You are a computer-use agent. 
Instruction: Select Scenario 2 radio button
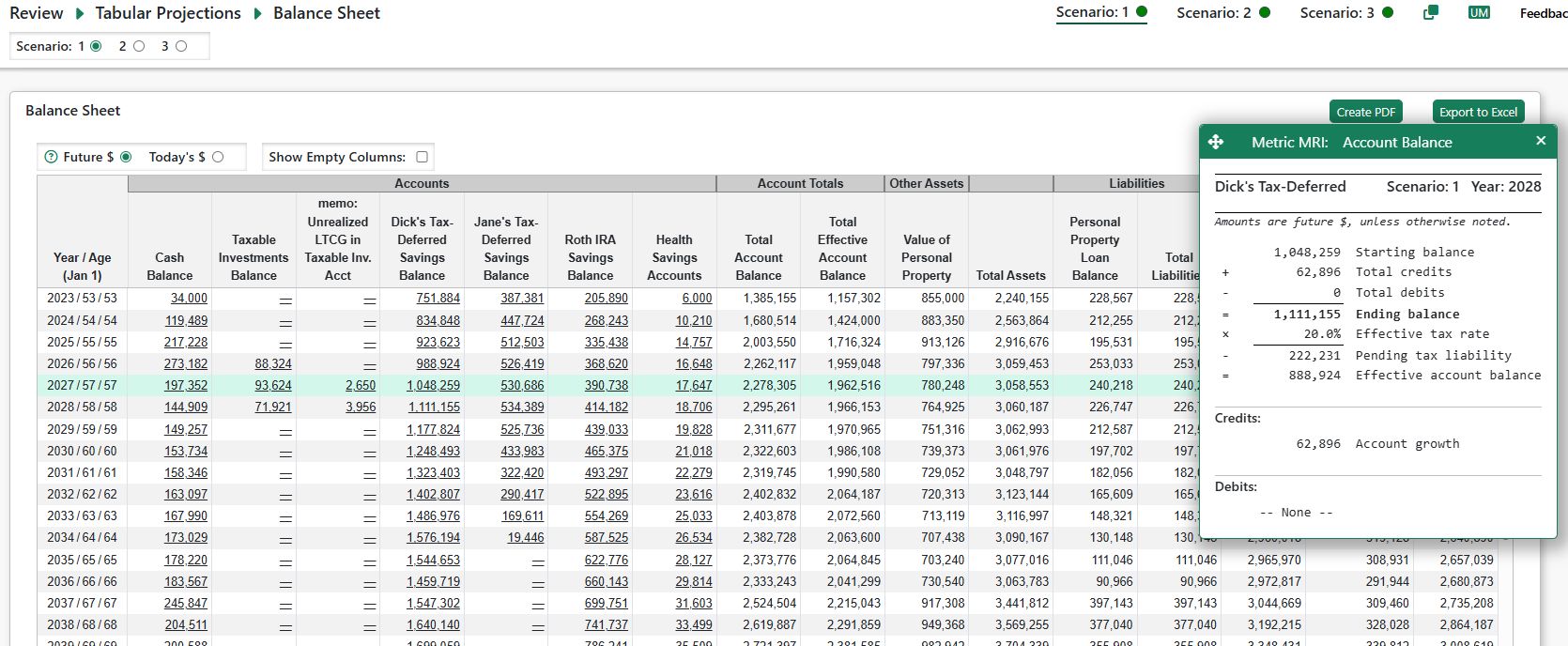click(x=139, y=46)
